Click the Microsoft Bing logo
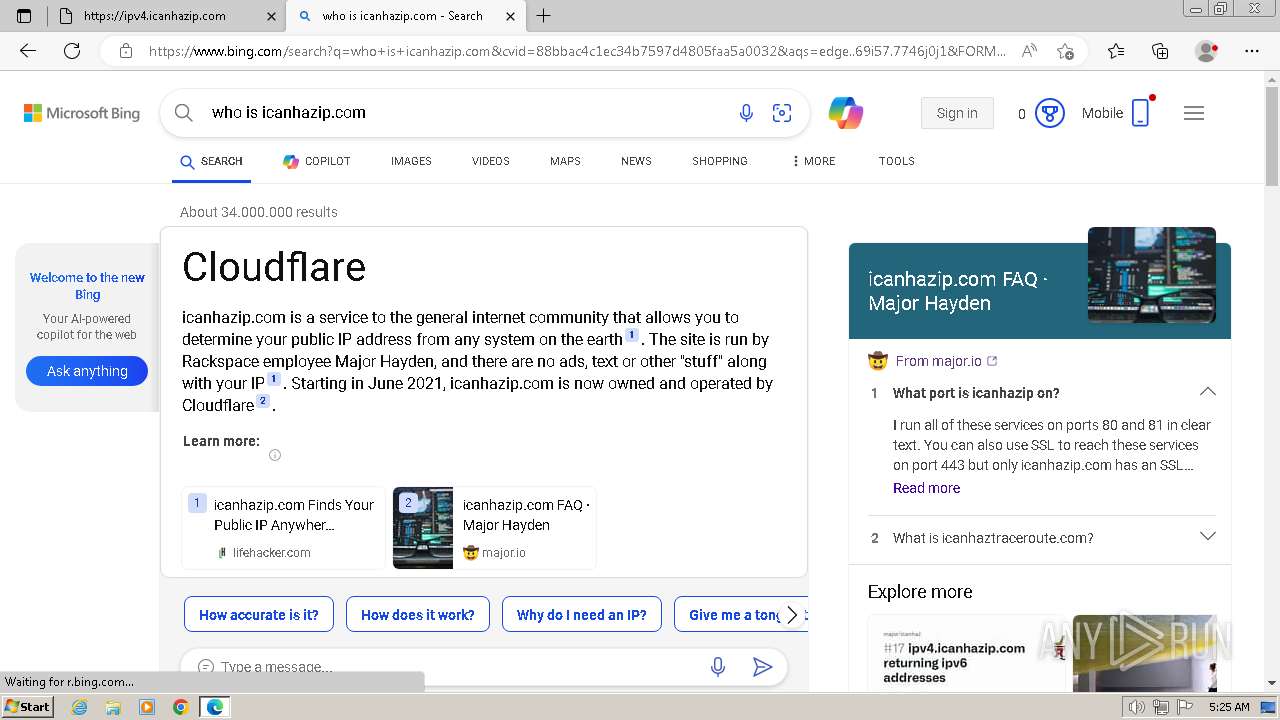 [x=82, y=113]
